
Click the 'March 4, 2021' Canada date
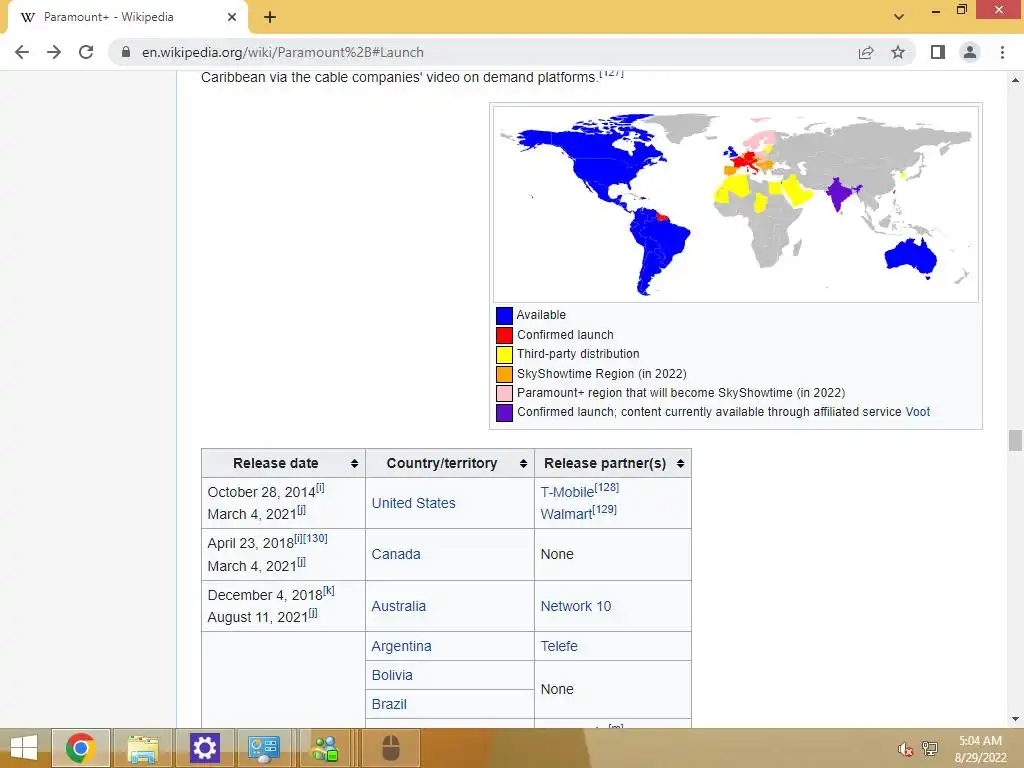(x=251, y=566)
